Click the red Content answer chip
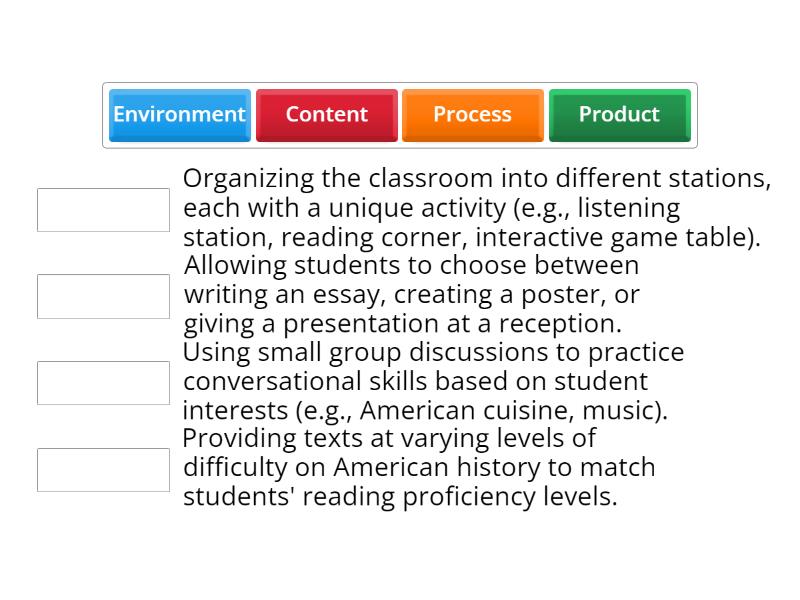800x600 pixels. coord(326,115)
